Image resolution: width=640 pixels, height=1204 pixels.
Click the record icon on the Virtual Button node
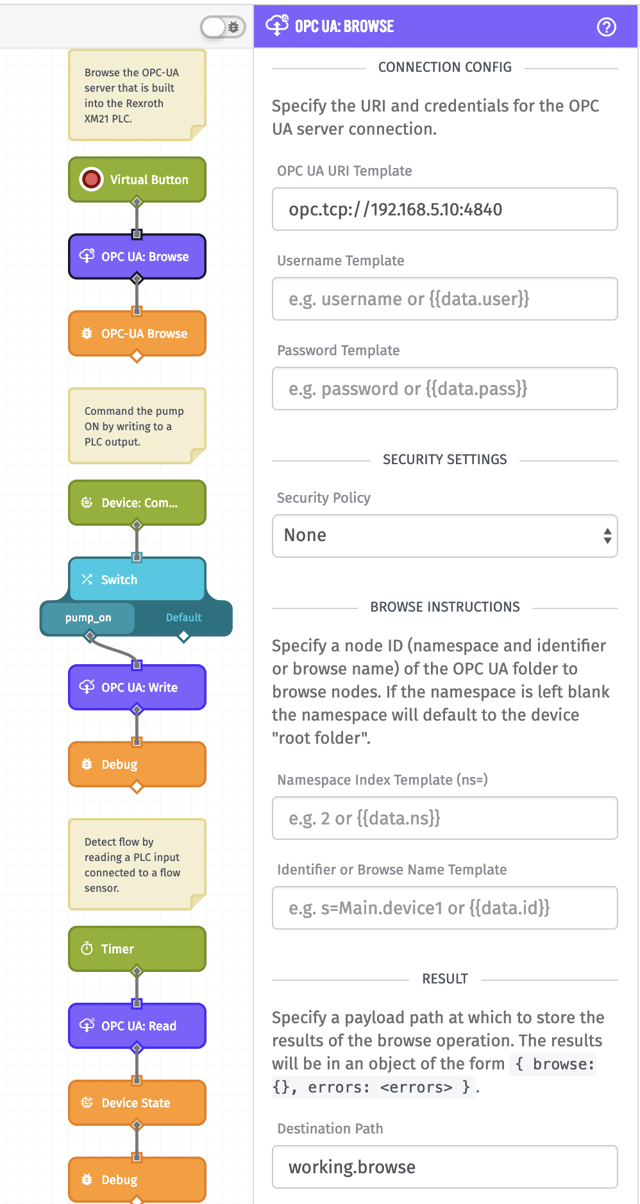[x=91, y=179]
